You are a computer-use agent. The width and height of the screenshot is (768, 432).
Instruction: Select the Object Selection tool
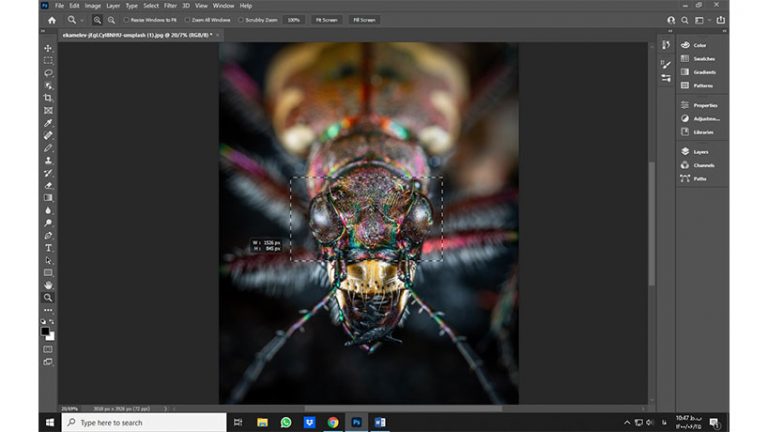coord(48,86)
